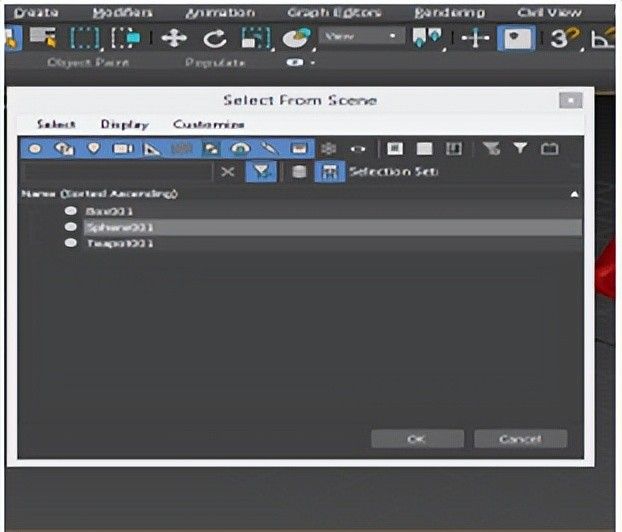Switch to the Object Paint ribbon tab

[x=88, y=63]
